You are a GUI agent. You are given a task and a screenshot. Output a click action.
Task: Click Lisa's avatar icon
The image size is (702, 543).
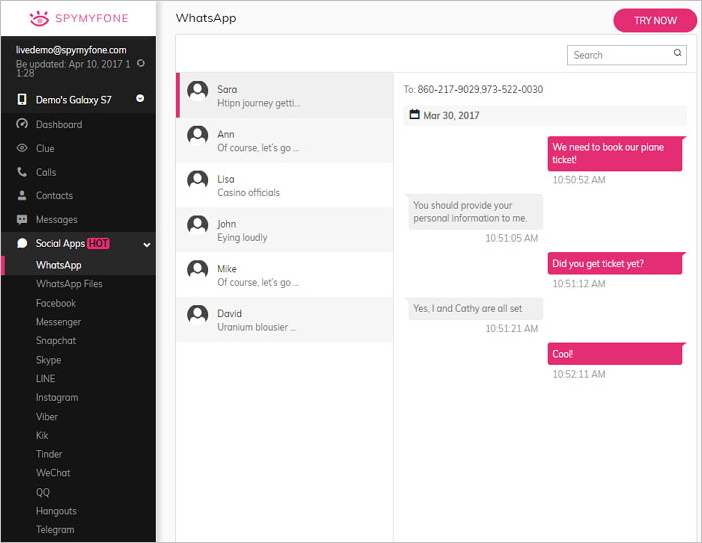(x=197, y=180)
